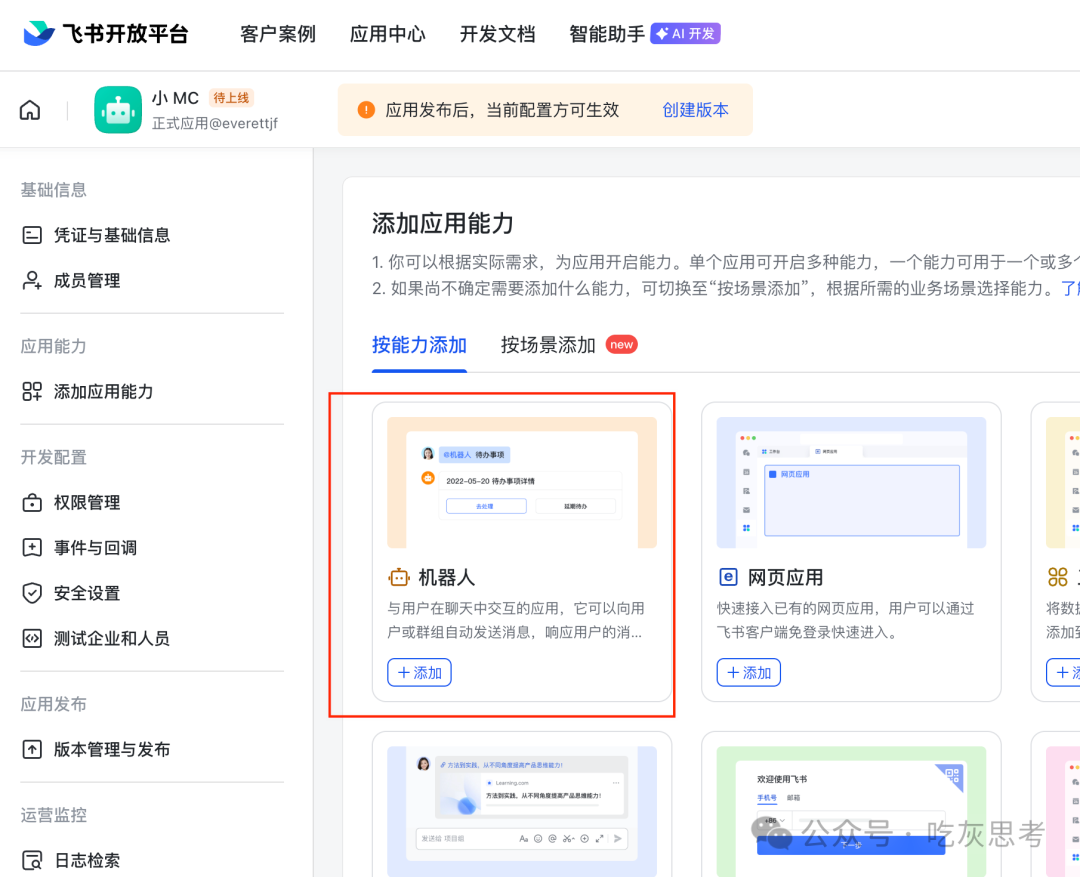Click the 版本管理与发布 upload icon
Viewport: 1080px width, 877px height.
32,750
